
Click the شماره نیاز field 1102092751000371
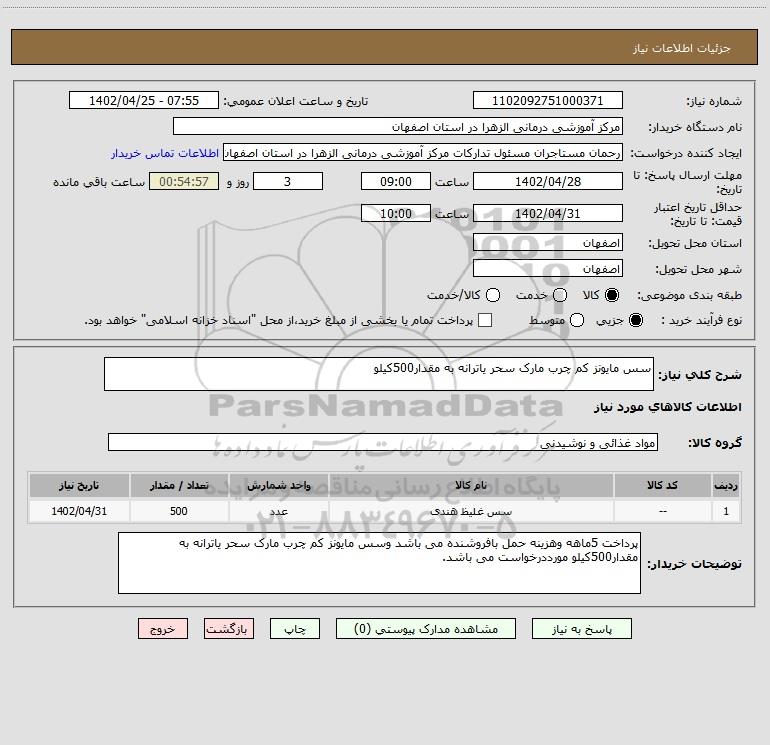(x=548, y=101)
